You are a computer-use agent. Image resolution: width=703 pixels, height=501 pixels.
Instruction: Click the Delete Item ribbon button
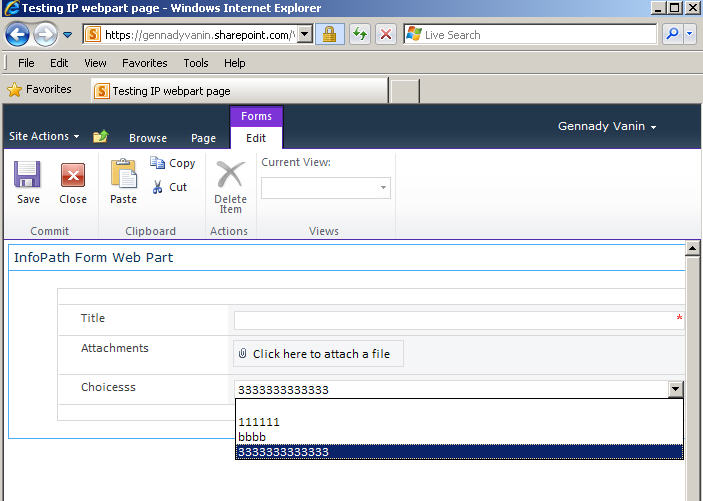tap(230, 187)
